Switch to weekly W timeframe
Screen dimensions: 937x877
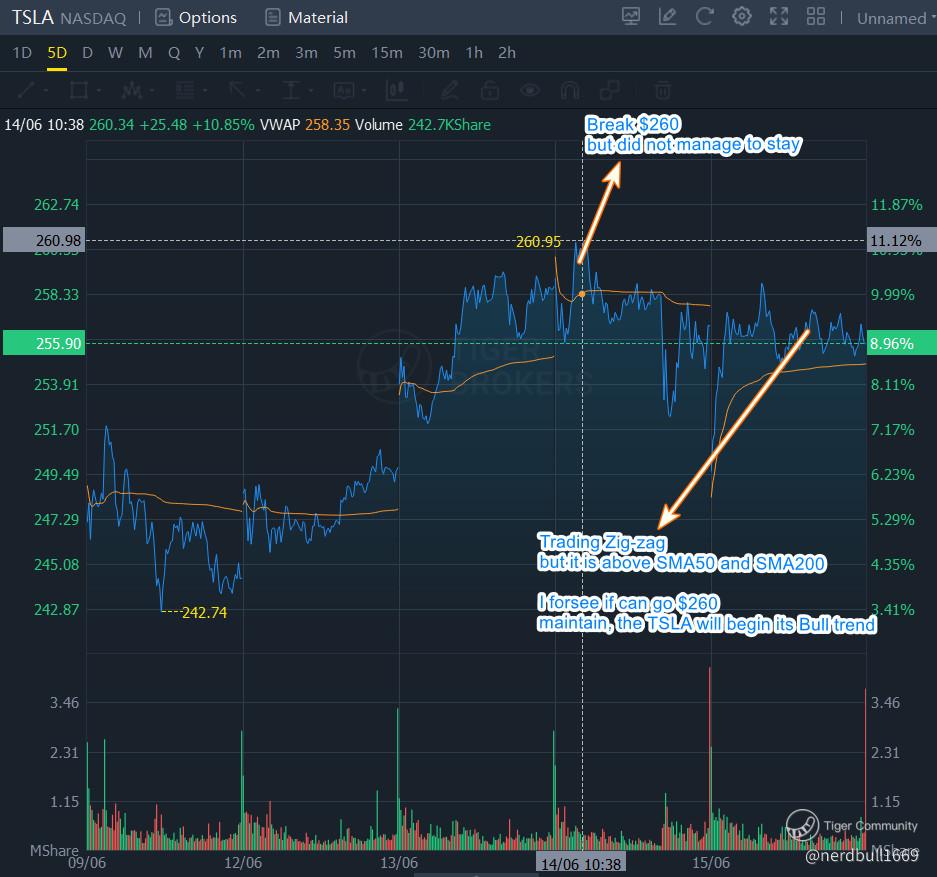tap(115, 53)
